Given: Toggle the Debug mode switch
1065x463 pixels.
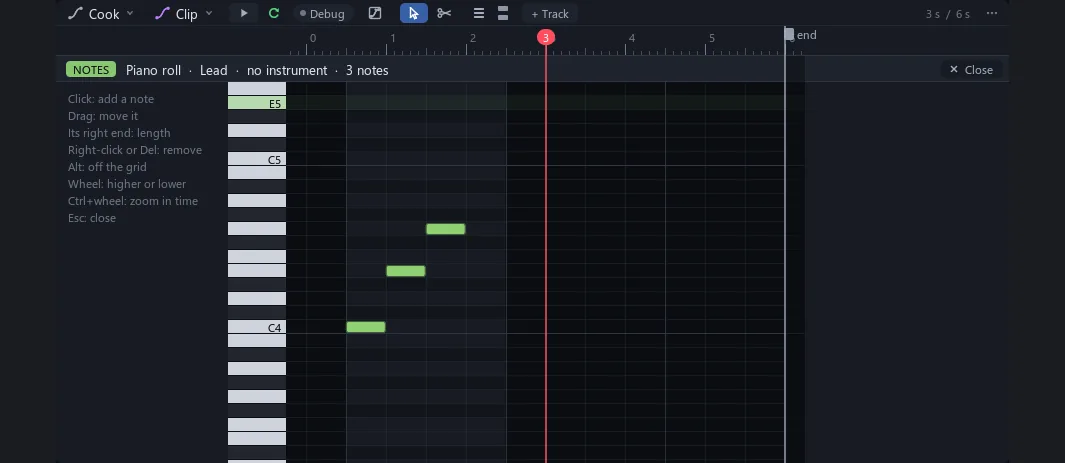Looking at the screenshot, I should [323, 14].
